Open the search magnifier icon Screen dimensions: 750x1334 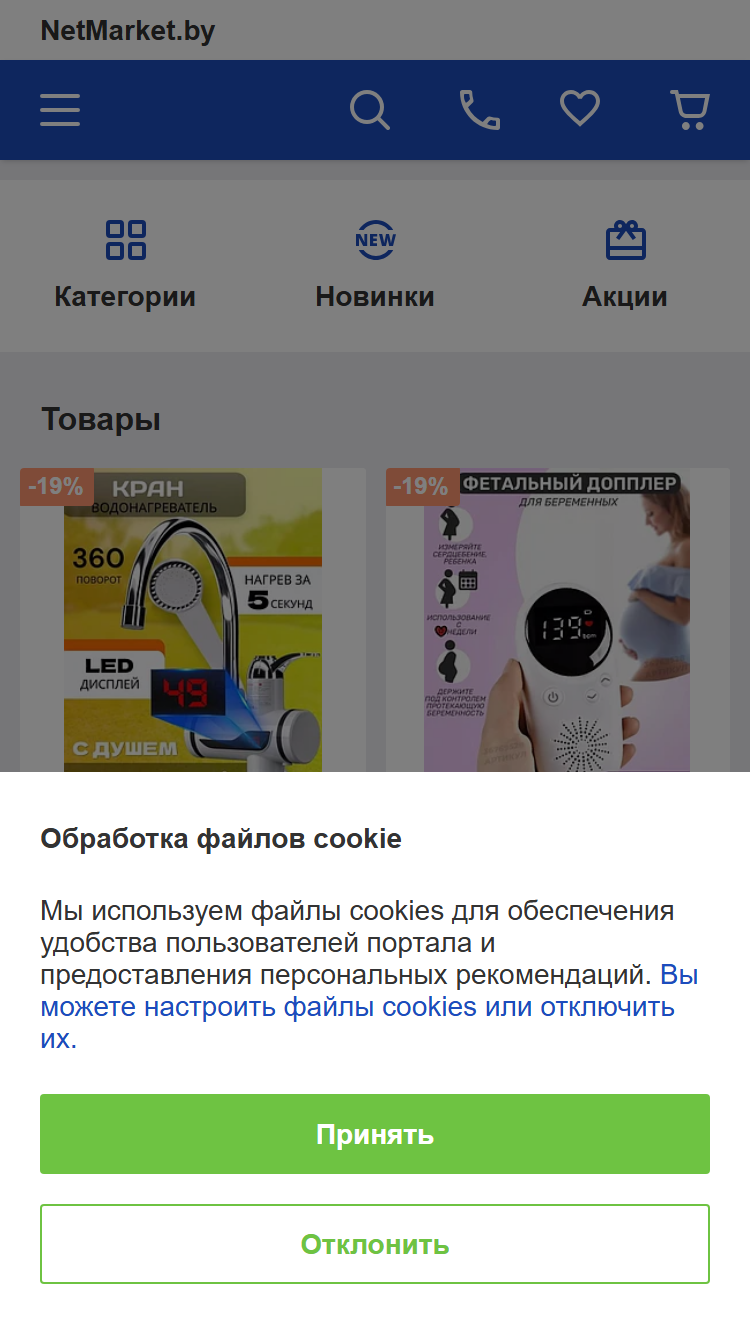tap(370, 110)
